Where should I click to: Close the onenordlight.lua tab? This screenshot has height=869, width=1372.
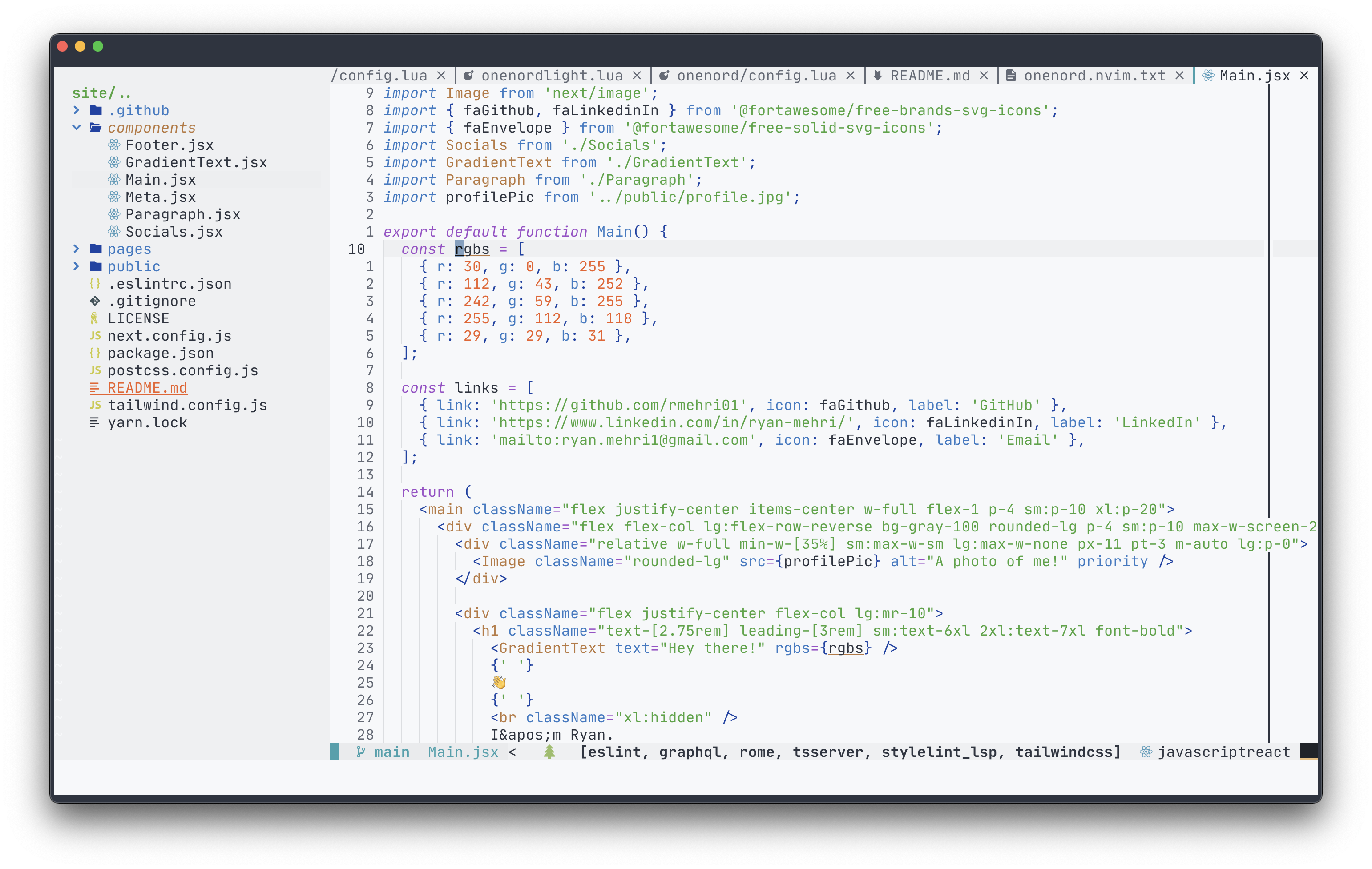click(x=637, y=76)
